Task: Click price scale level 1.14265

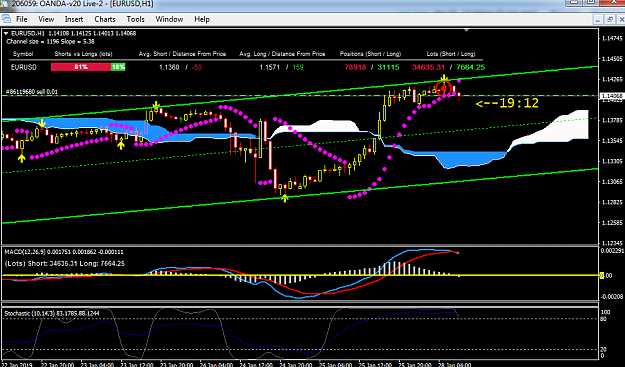Action: [x=611, y=79]
